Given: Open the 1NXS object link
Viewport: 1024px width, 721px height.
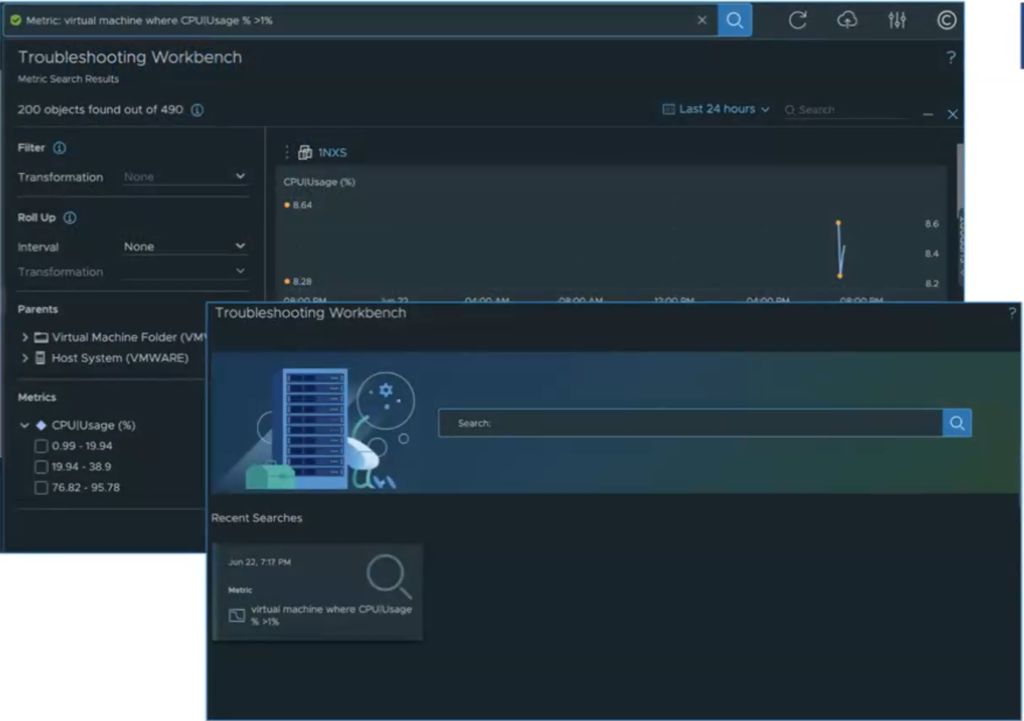Looking at the screenshot, I should click(332, 153).
